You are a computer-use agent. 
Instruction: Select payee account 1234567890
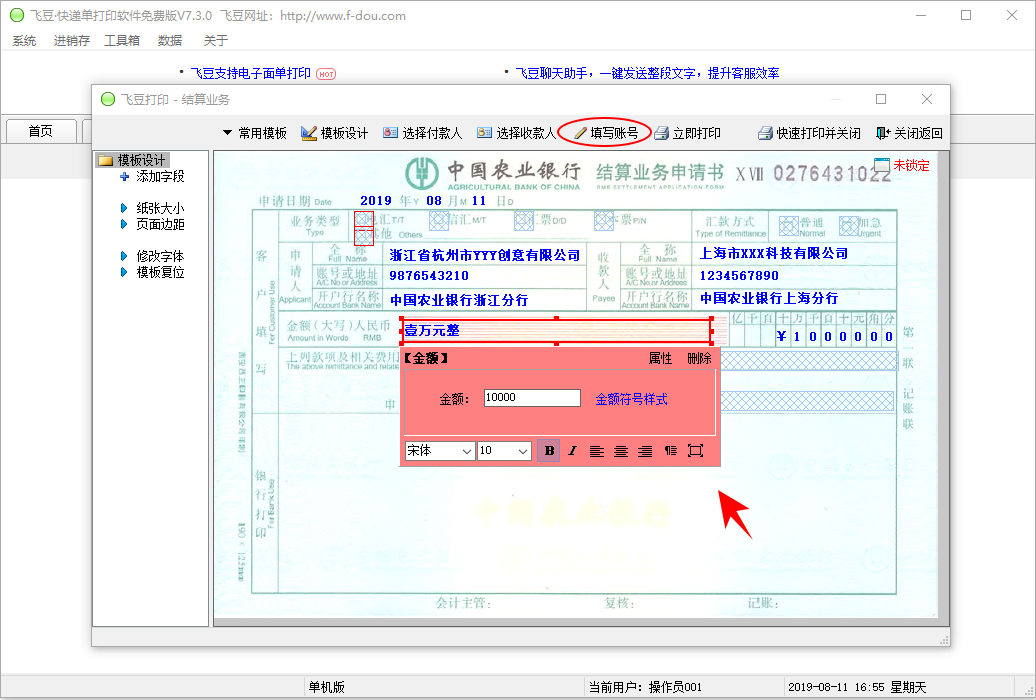tap(739, 276)
